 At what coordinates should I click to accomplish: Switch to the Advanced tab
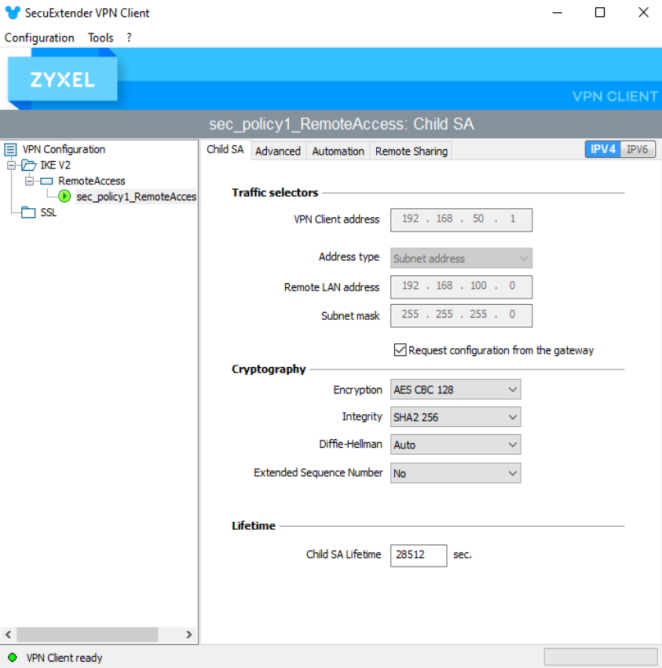(277, 151)
